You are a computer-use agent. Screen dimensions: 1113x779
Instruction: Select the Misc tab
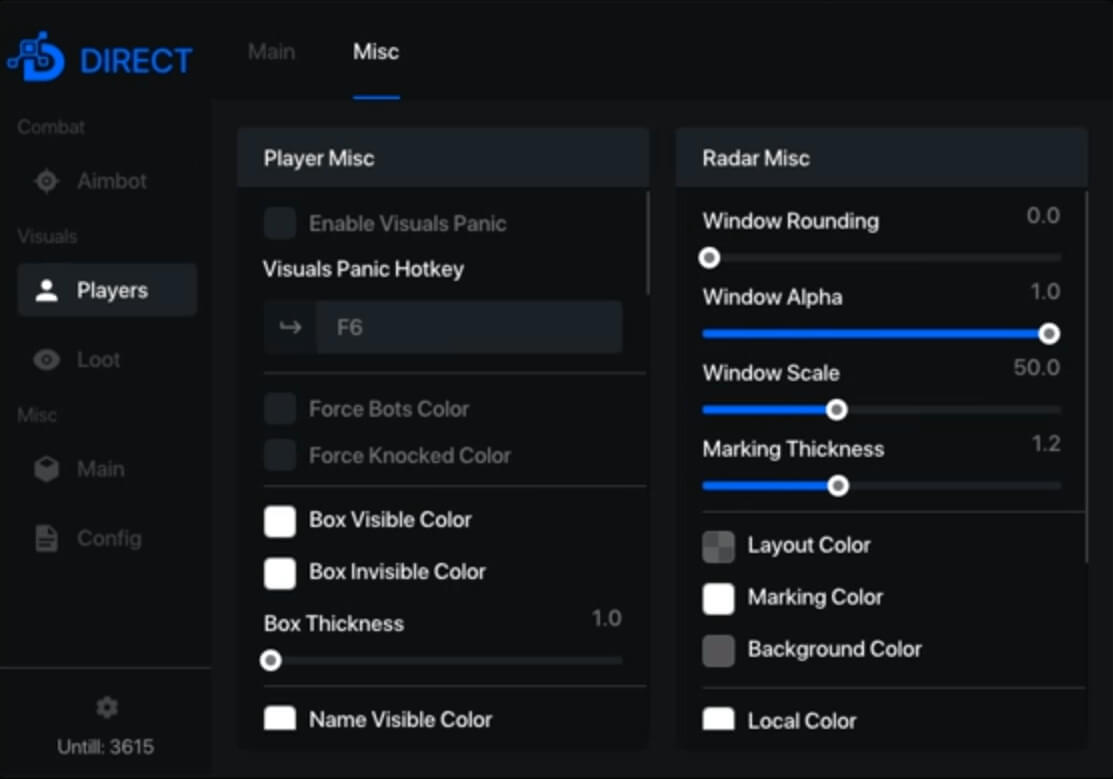coord(376,52)
